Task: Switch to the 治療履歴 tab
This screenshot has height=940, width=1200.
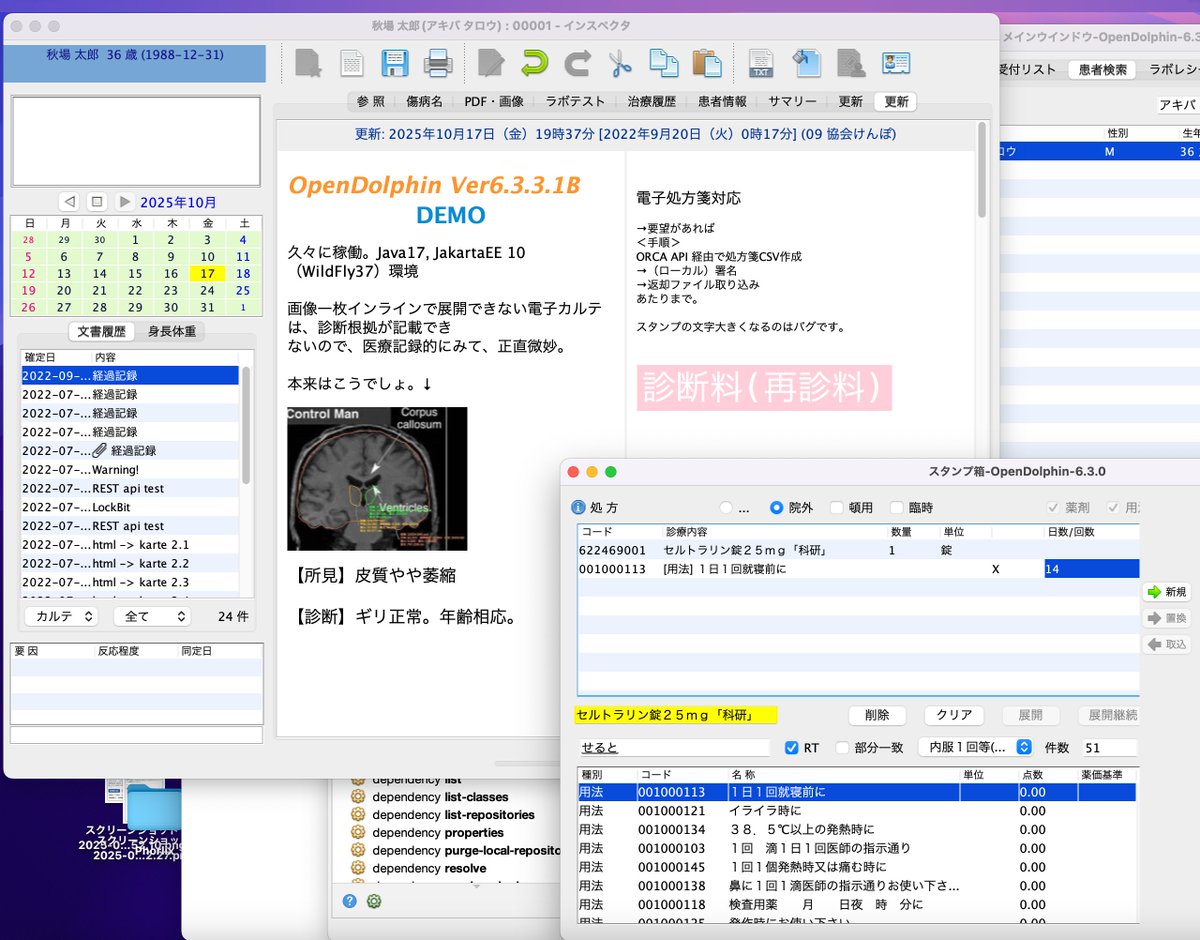Action: [x=652, y=102]
